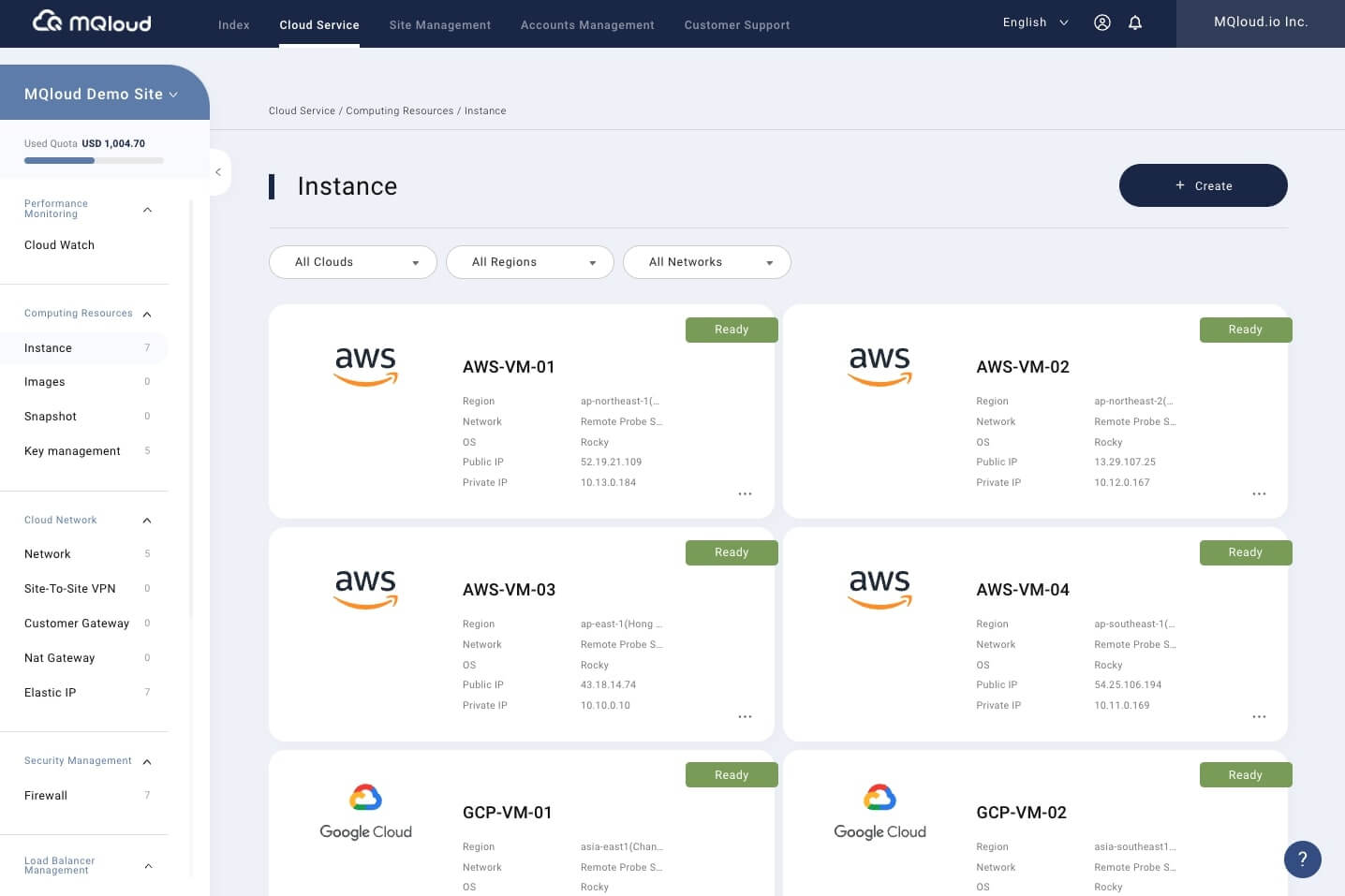Collapse the Performance Monitoring section

point(147,210)
